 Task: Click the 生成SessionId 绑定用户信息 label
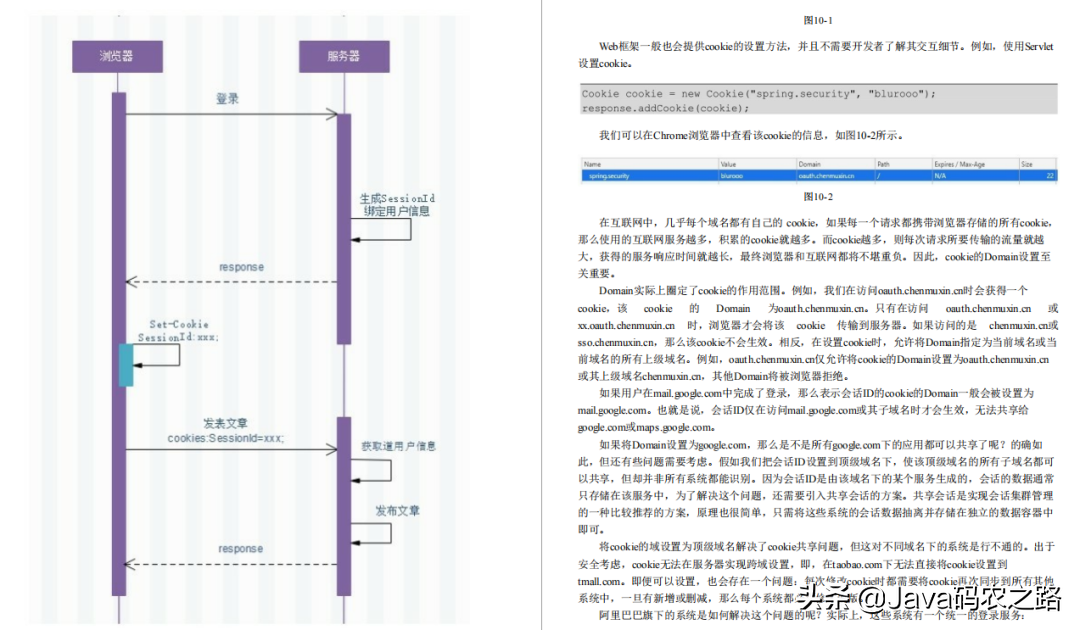pos(397,204)
